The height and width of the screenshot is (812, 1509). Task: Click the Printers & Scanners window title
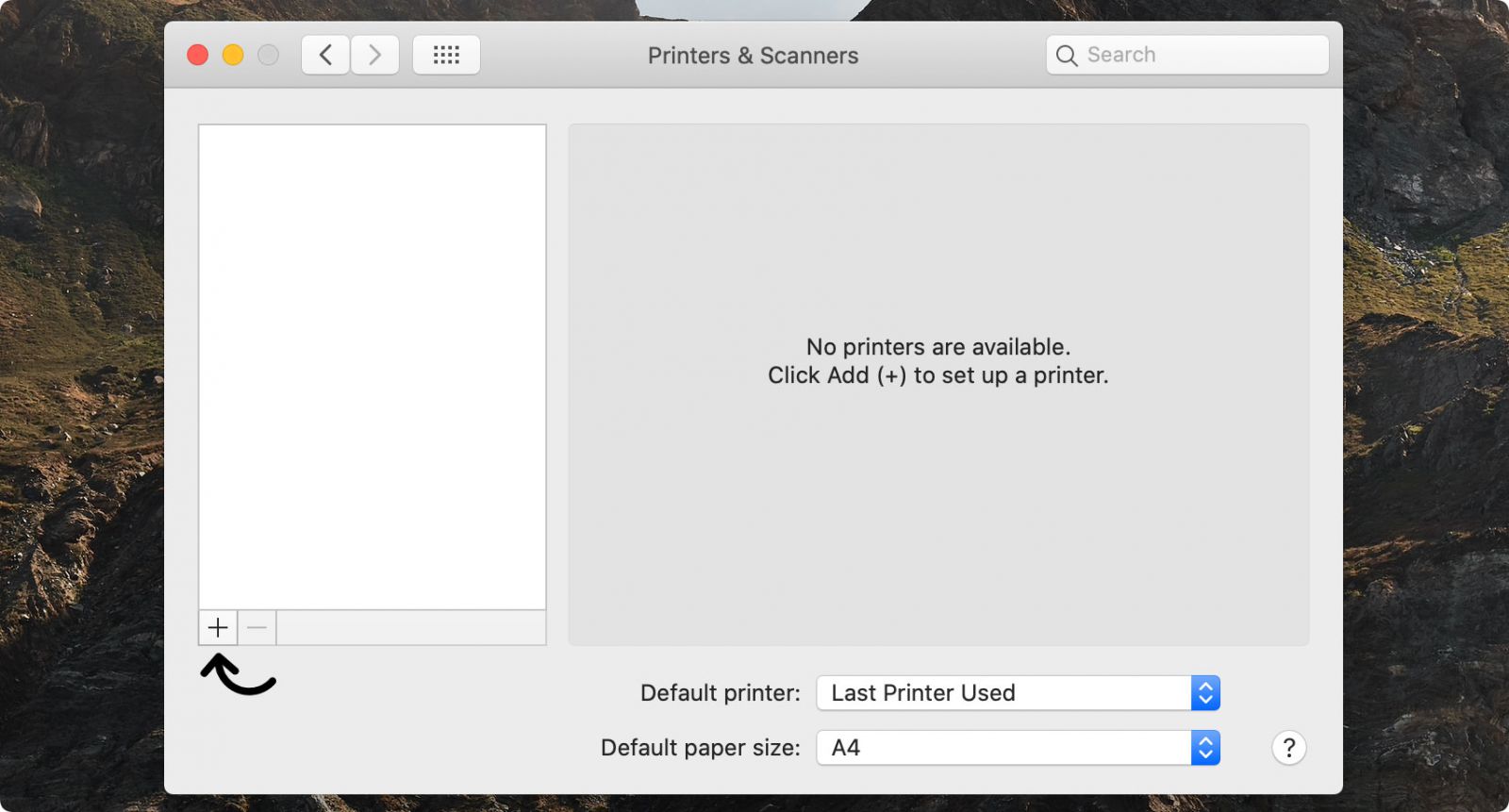[753, 56]
